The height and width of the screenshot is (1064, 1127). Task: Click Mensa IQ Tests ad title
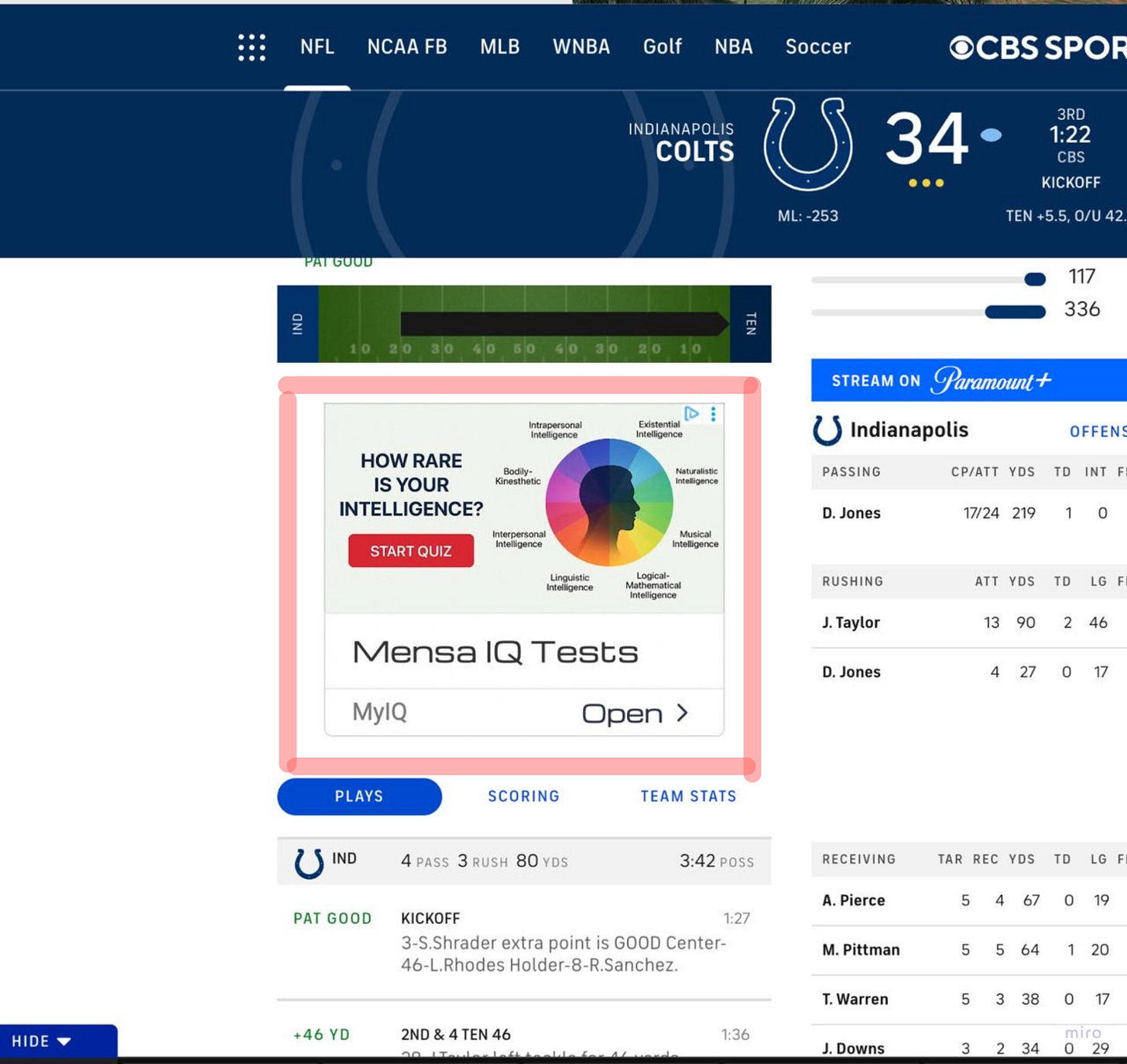coord(495,652)
